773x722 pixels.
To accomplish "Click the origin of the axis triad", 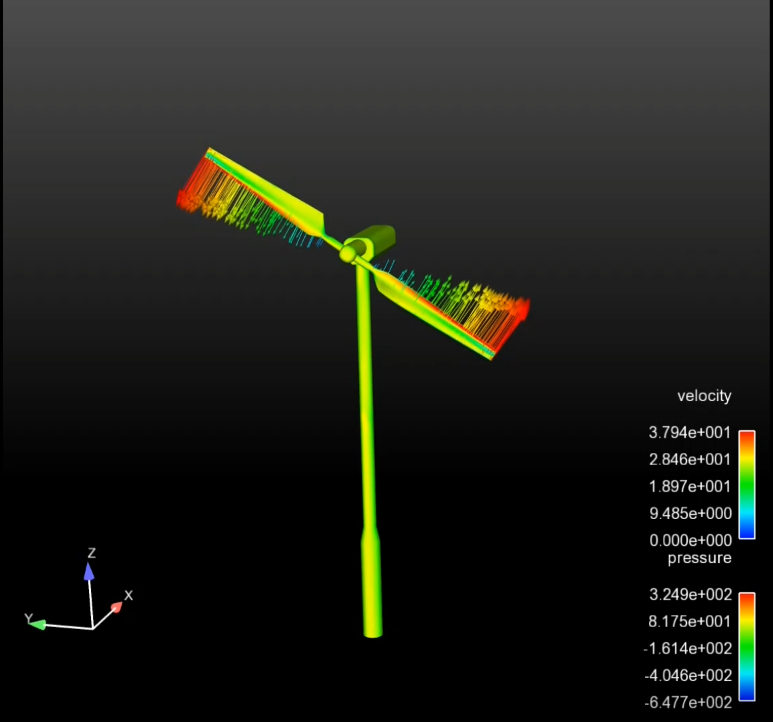I will [x=93, y=628].
